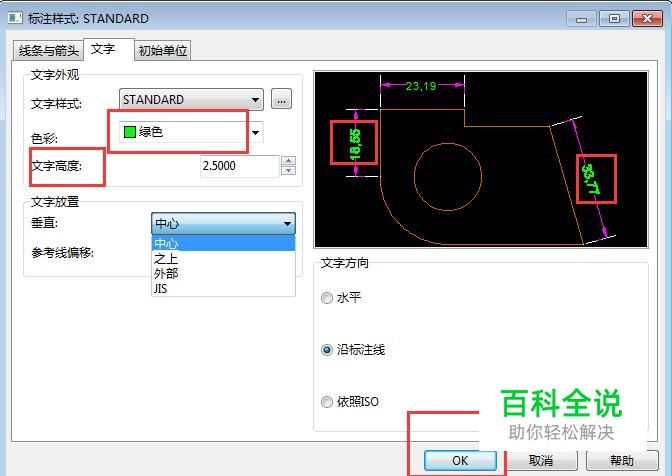Open the 文字样式 STANDARD dropdown
This screenshot has width=672, height=476.
click(191, 100)
